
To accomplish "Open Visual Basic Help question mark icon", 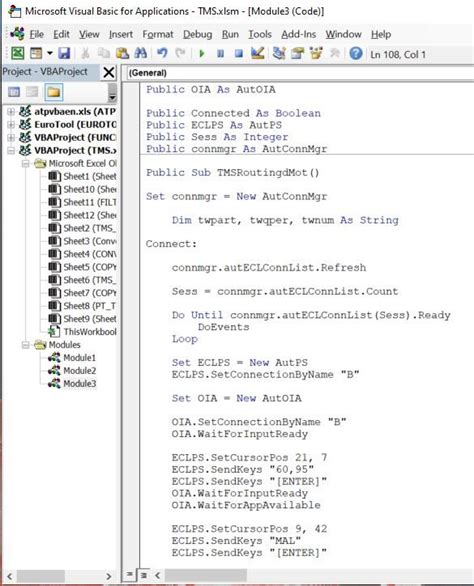I will click(x=356, y=53).
